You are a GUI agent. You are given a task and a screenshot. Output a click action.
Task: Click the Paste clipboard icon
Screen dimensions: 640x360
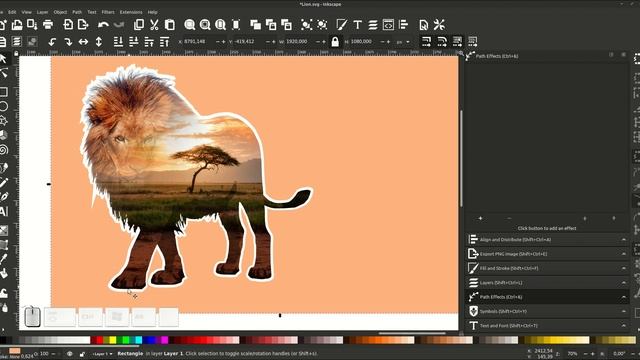pos(170,24)
